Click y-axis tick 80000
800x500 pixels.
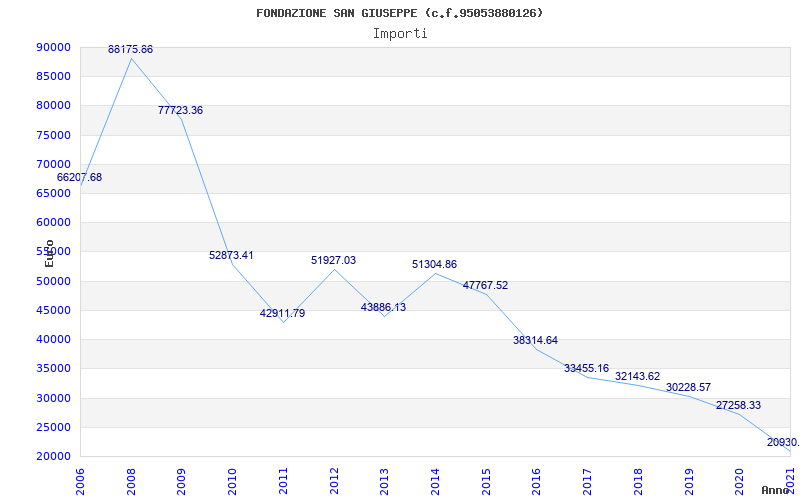(x=53, y=106)
